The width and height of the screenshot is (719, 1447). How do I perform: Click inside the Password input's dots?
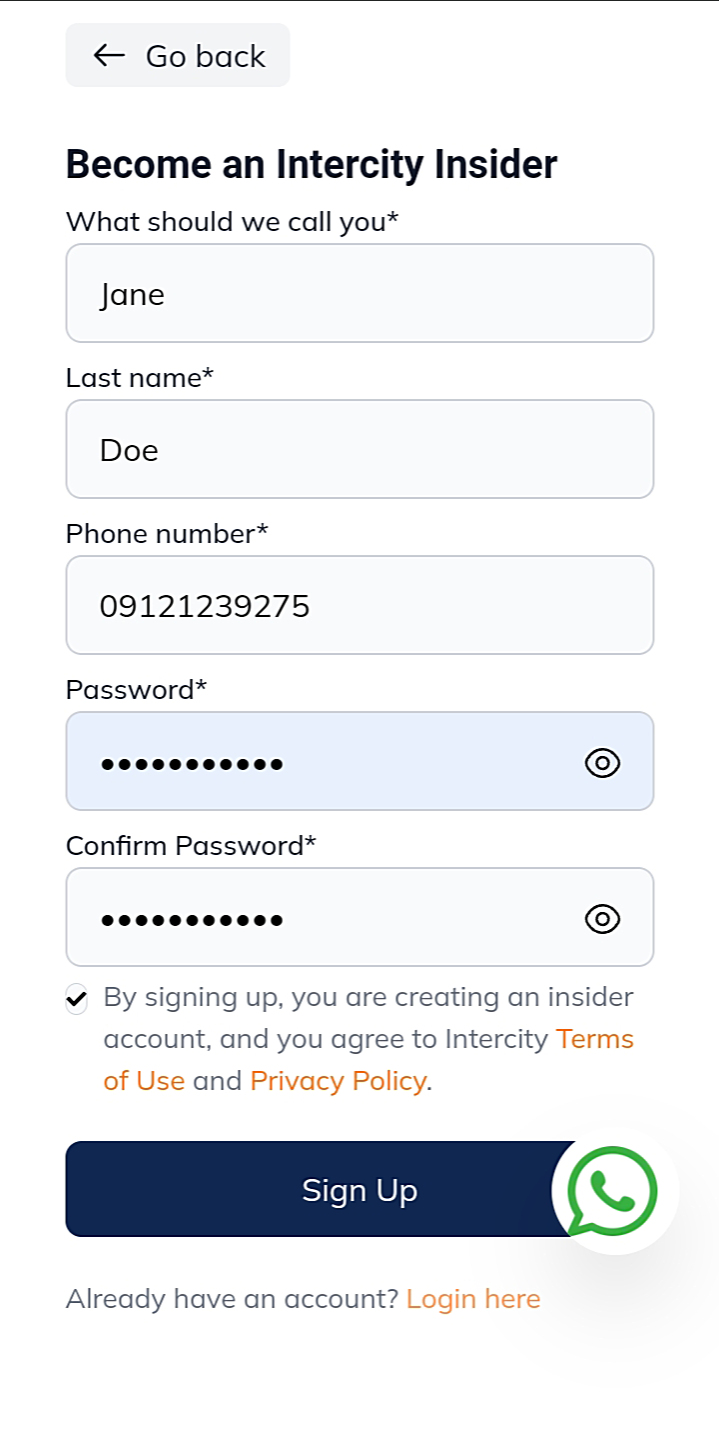[x=192, y=764]
